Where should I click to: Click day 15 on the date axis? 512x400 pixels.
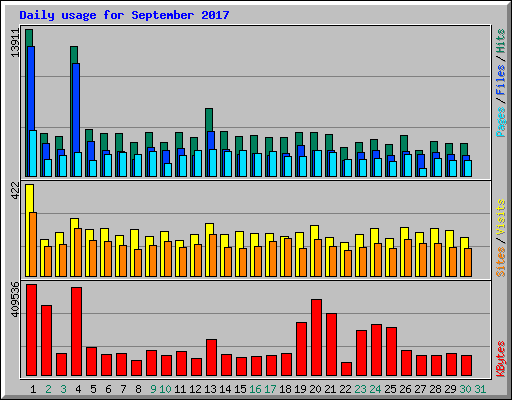(240, 389)
